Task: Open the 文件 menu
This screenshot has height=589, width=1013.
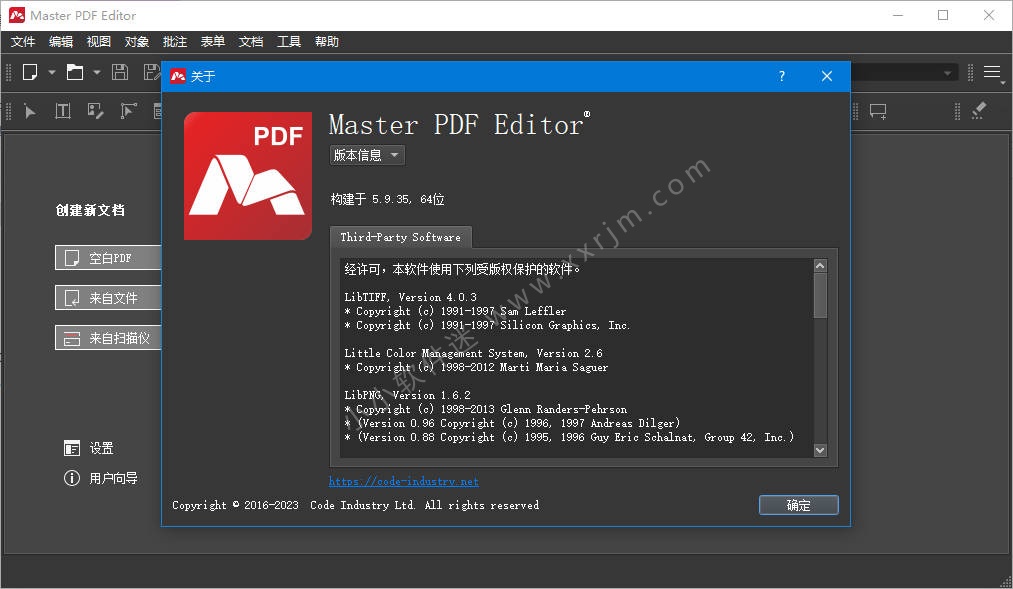Action: click(x=23, y=42)
